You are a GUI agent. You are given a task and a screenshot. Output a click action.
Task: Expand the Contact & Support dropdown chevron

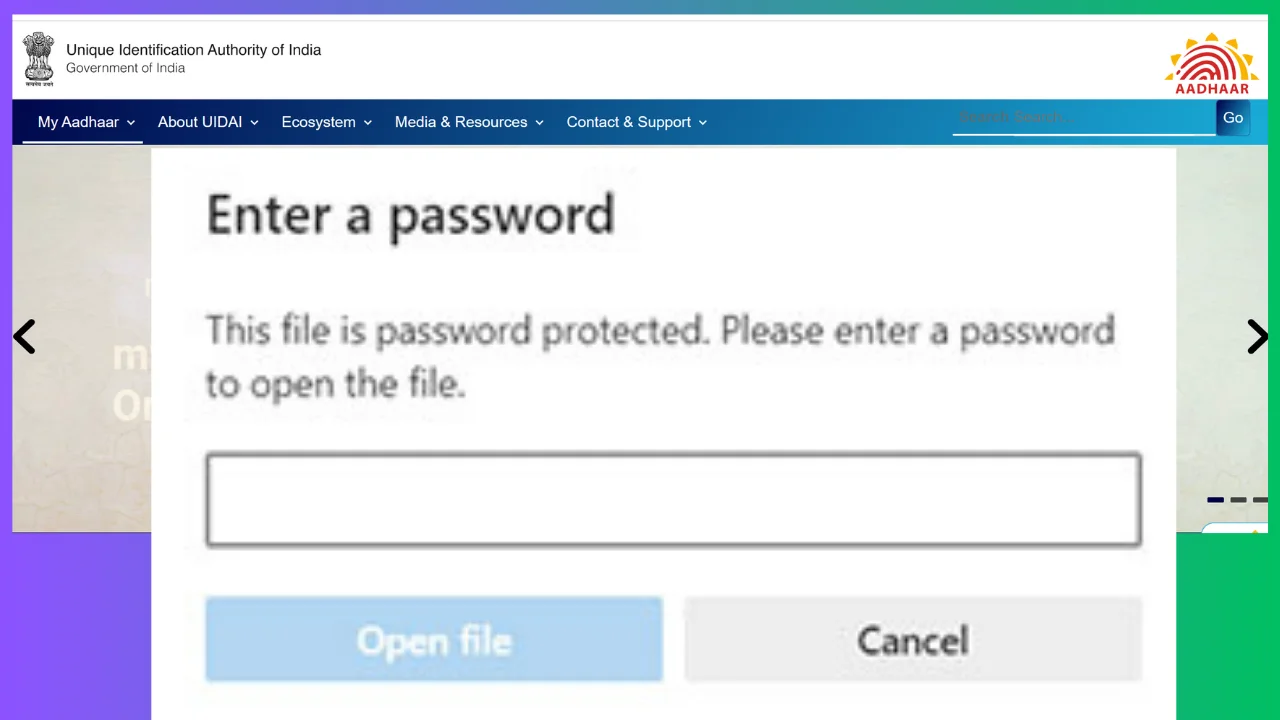[x=703, y=123]
